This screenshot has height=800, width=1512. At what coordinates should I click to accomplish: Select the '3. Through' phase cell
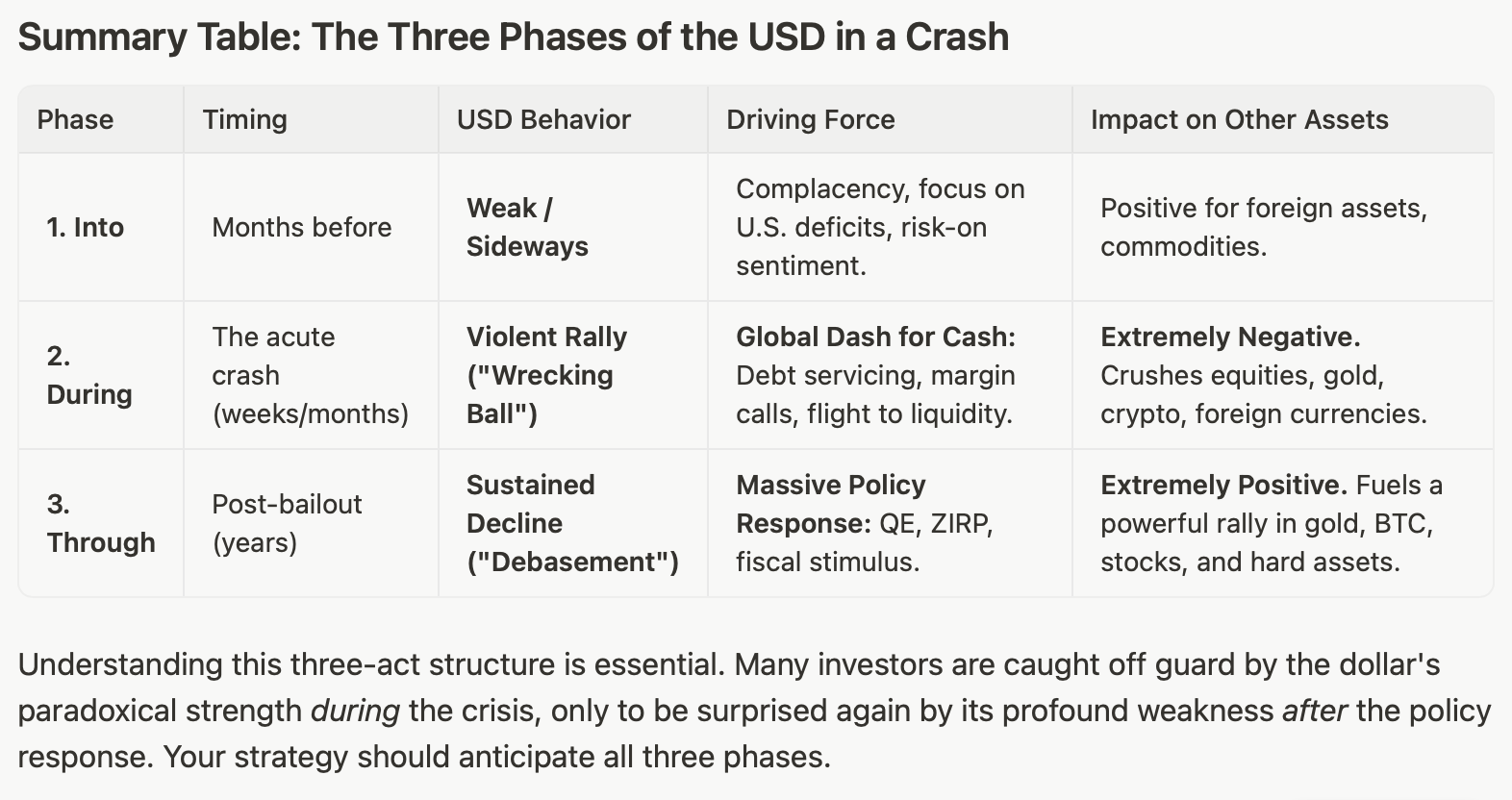pyautogui.click(x=101, y=523)
